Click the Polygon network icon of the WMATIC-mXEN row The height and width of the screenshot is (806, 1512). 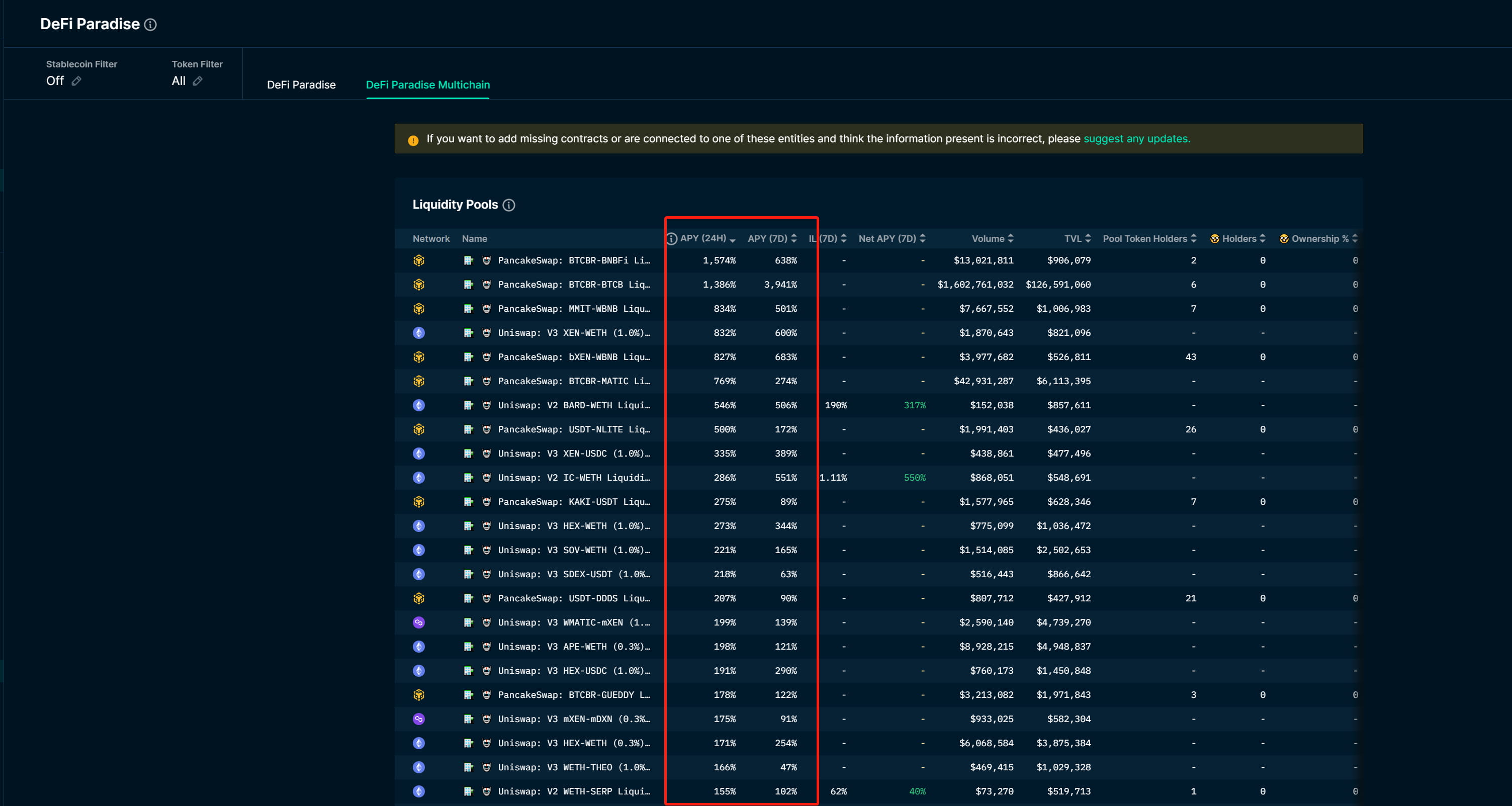418,622
